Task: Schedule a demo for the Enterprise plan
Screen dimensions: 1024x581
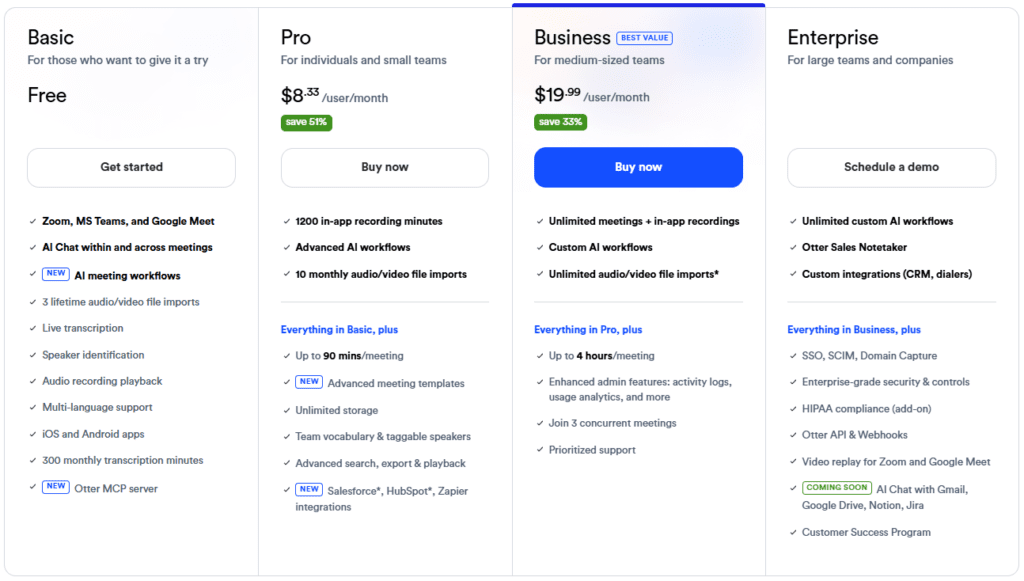Action: (891, 167)
